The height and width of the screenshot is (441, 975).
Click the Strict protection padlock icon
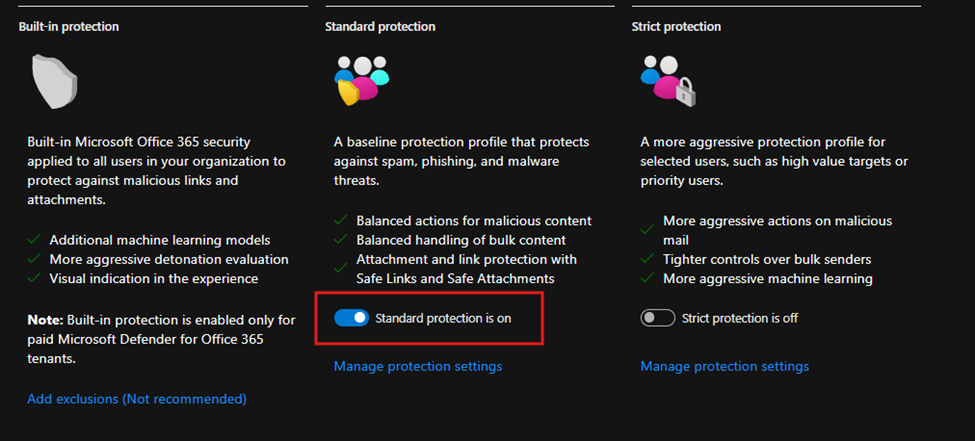pos(668,80)
